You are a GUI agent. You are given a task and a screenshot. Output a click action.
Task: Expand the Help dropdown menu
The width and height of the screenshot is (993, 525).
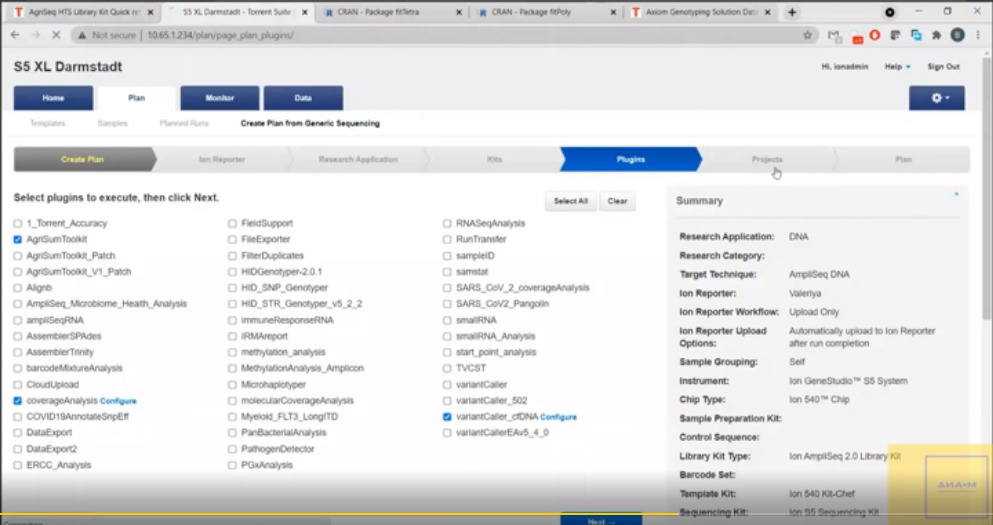coord(897,67)
